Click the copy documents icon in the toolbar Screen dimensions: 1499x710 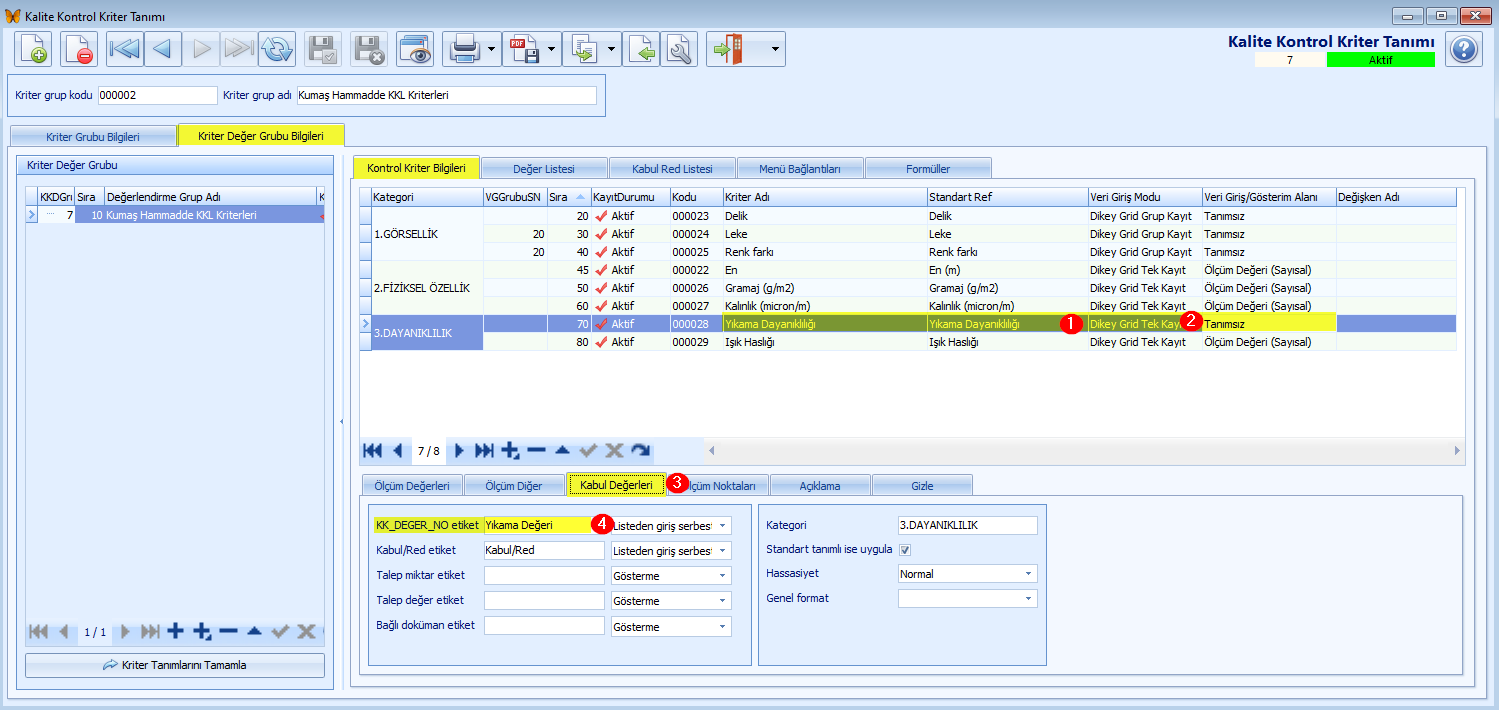coord(583,49)
